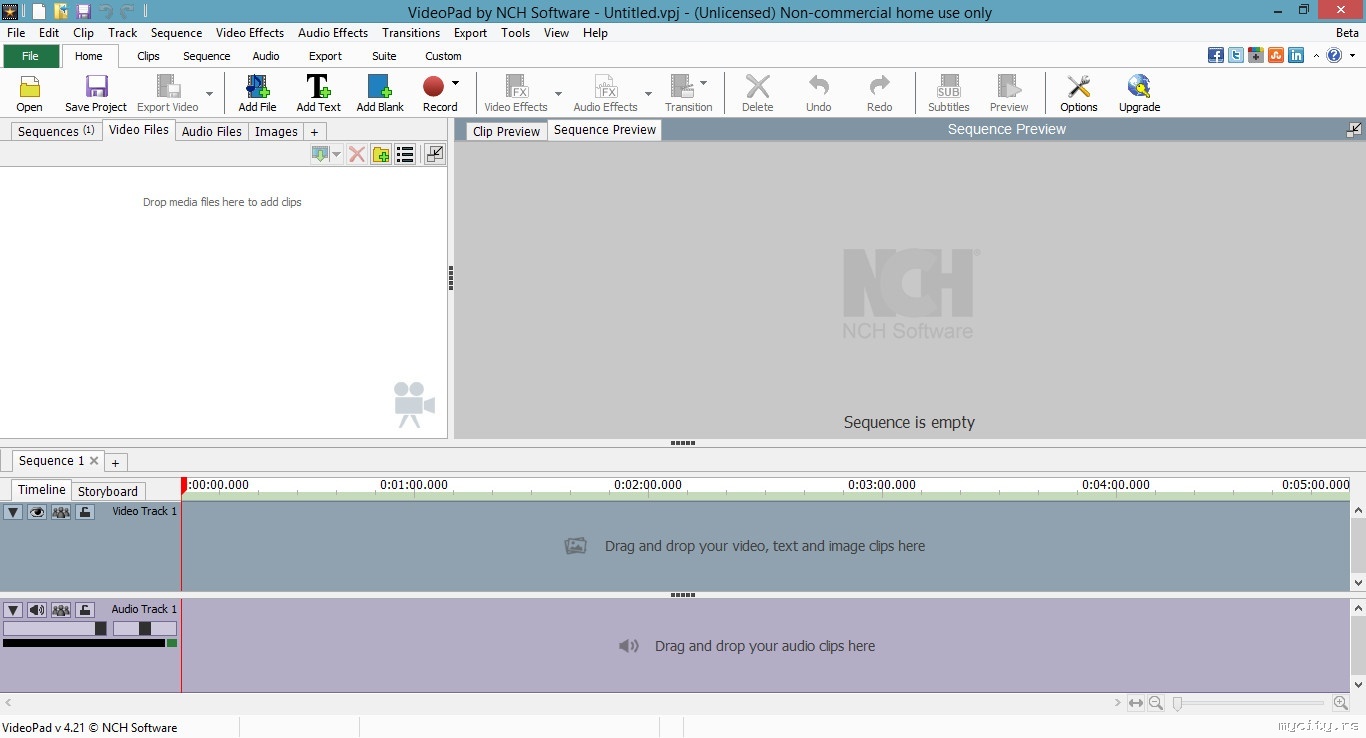Toggle the lock on Video Track 1
Viewport: 1366px width, 738px height.
85,512
